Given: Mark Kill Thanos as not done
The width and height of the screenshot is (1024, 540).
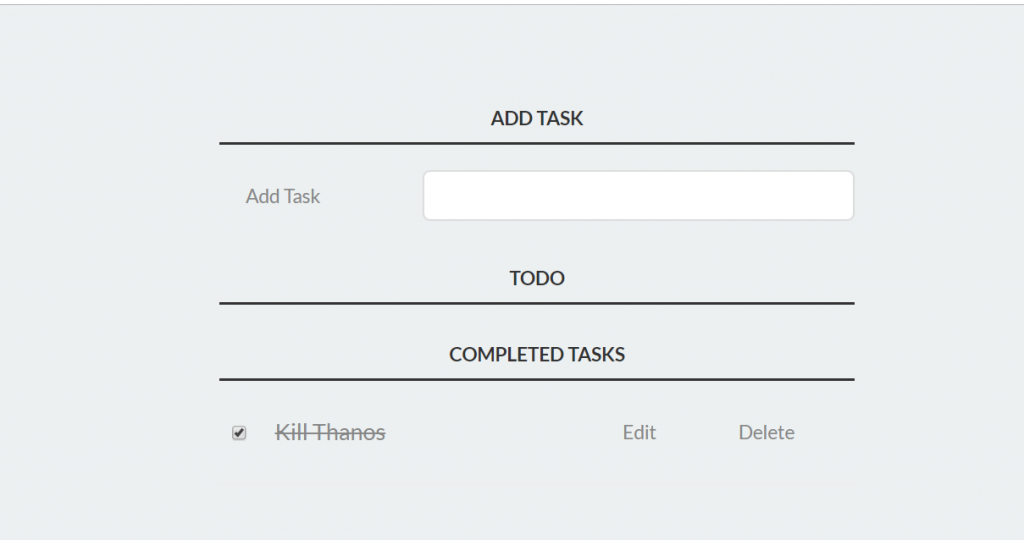Looking at the screenshot, I should 239,433.
